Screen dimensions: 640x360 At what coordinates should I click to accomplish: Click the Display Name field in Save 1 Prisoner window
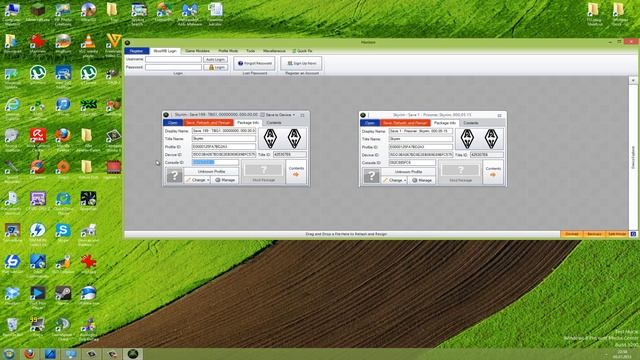point(421,131)
